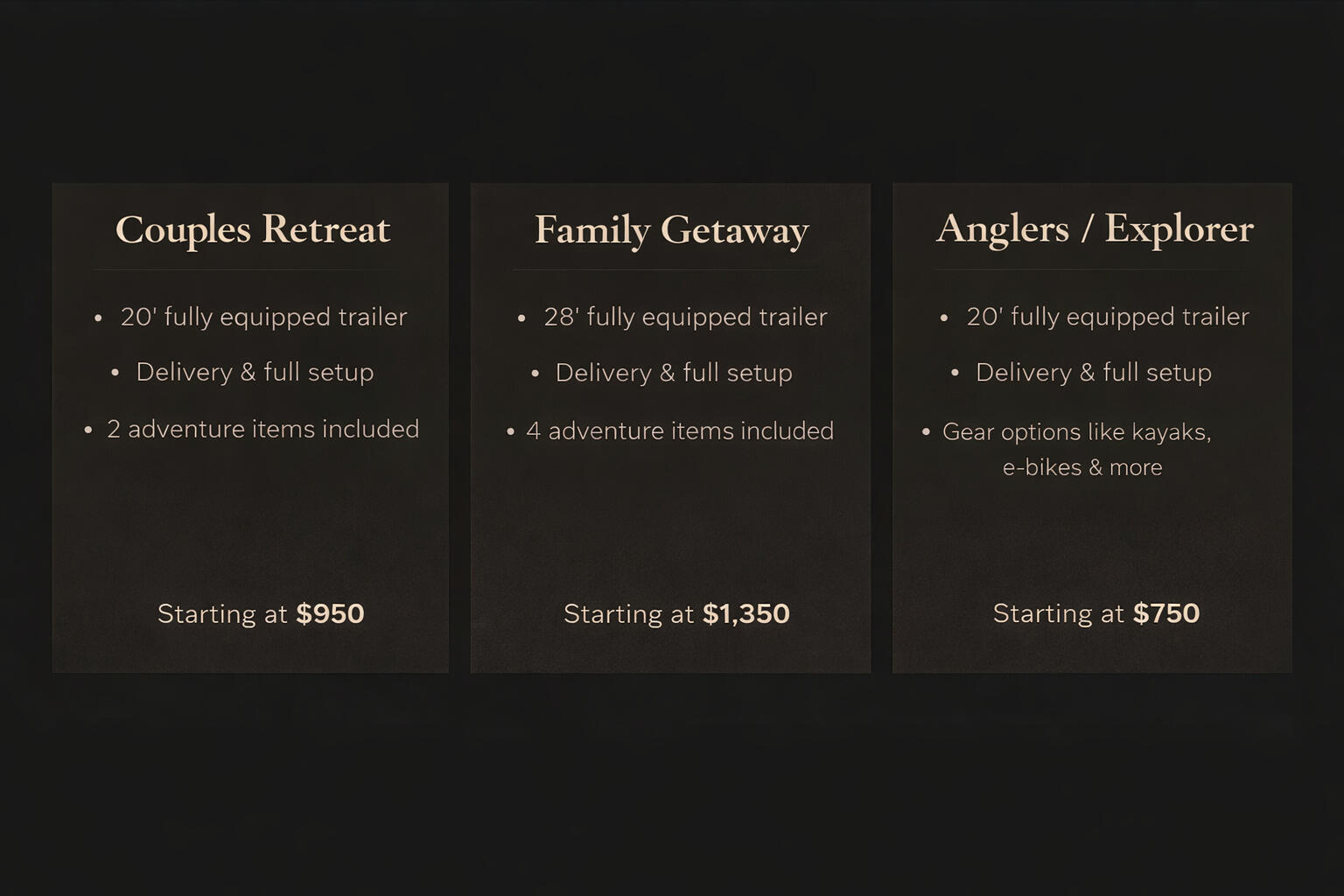Pick the $750 price amount

pos(1166,613)
